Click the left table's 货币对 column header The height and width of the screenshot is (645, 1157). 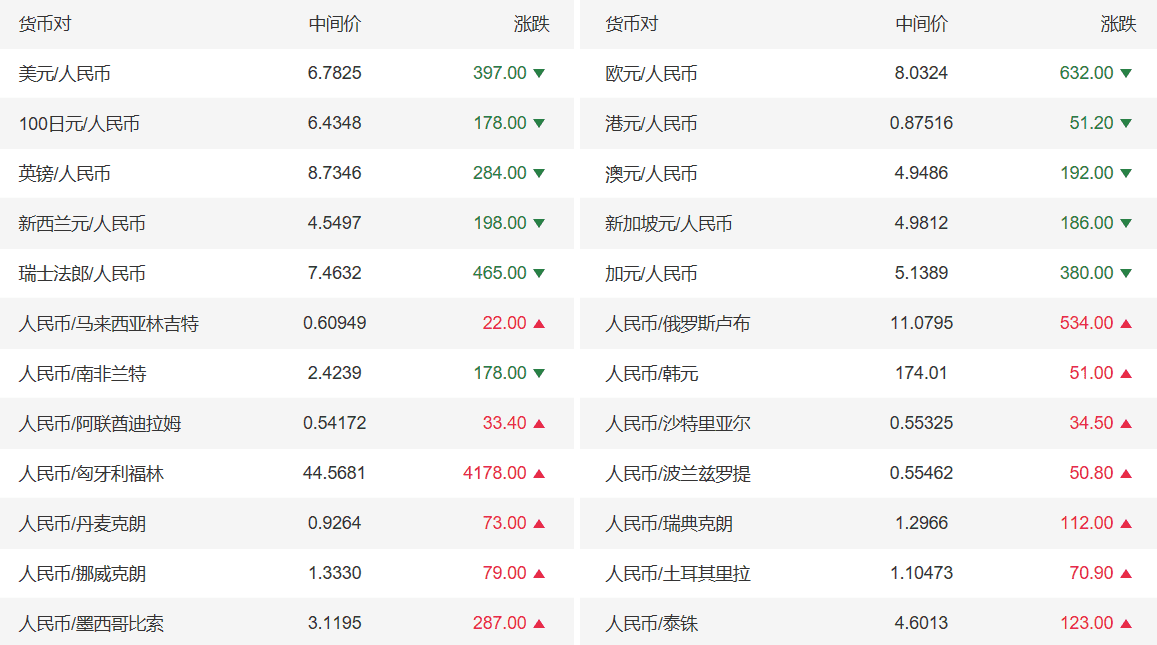pyautogui.click(x=45, y=24)
